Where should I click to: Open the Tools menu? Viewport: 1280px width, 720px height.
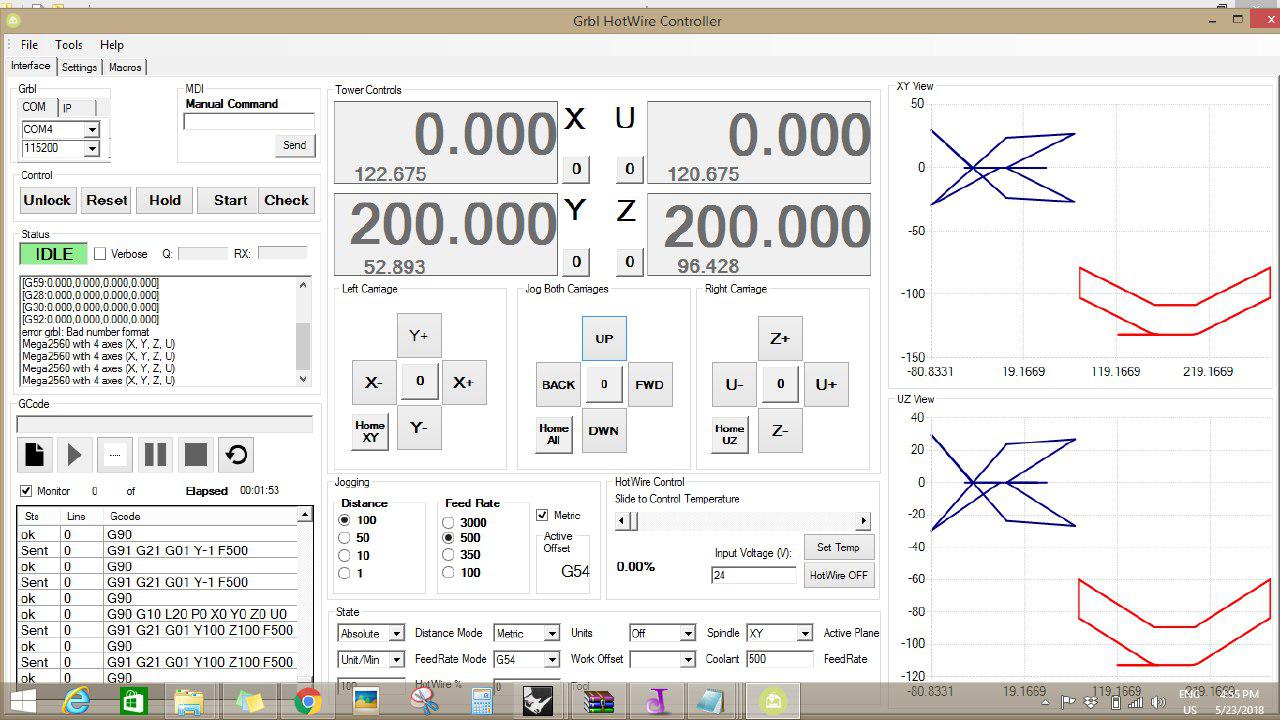tap(69, 45)
